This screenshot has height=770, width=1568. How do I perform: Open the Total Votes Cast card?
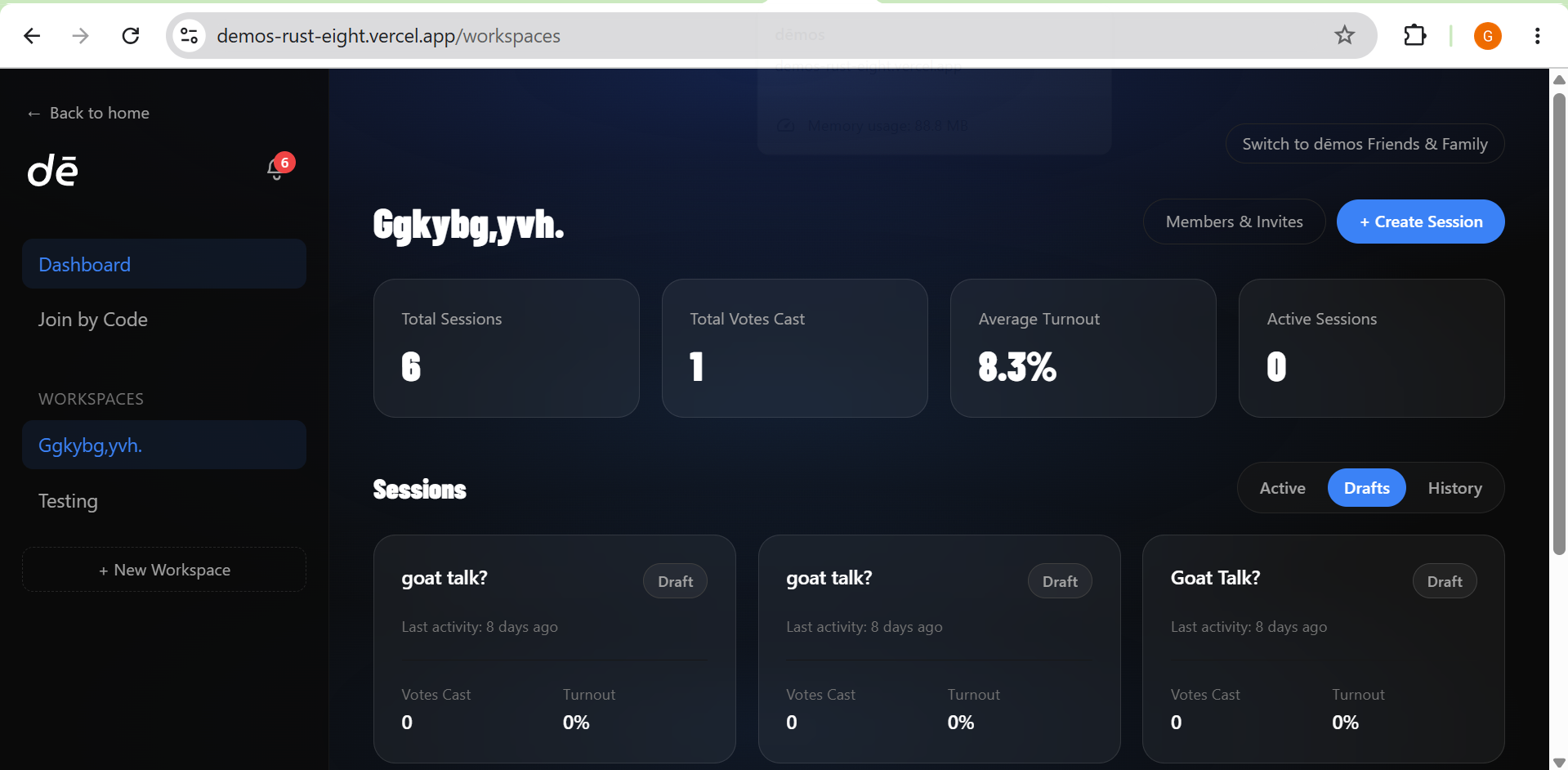tap(795, 348)
